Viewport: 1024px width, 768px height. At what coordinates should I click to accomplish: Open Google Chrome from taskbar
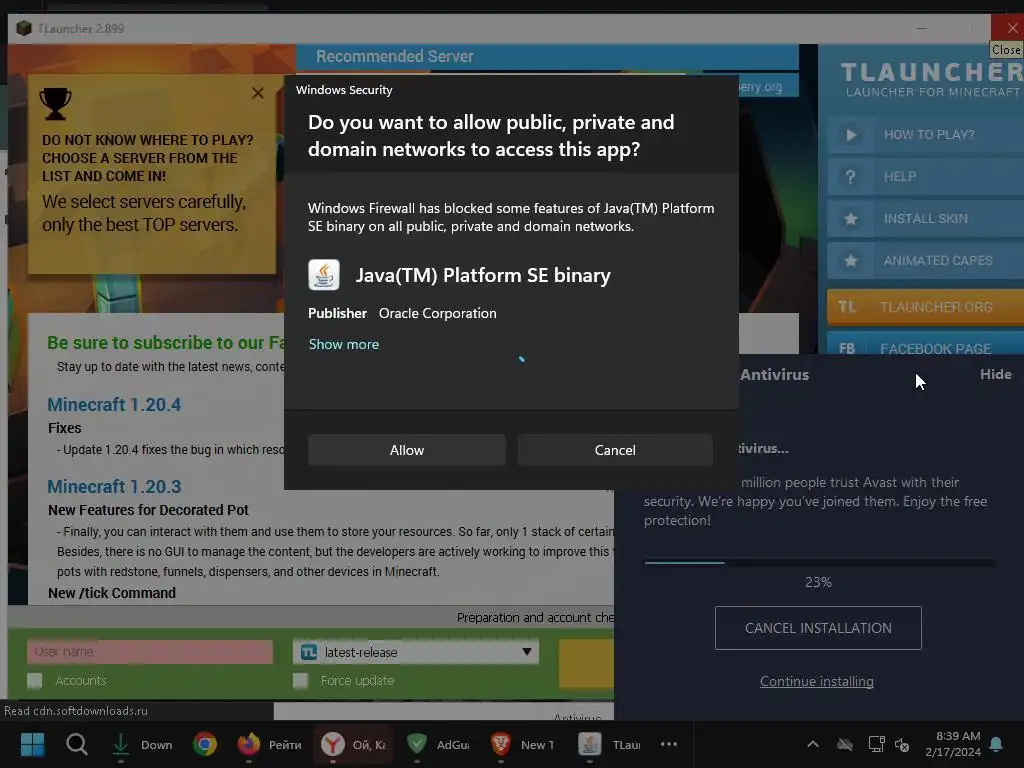click(205, 744)
